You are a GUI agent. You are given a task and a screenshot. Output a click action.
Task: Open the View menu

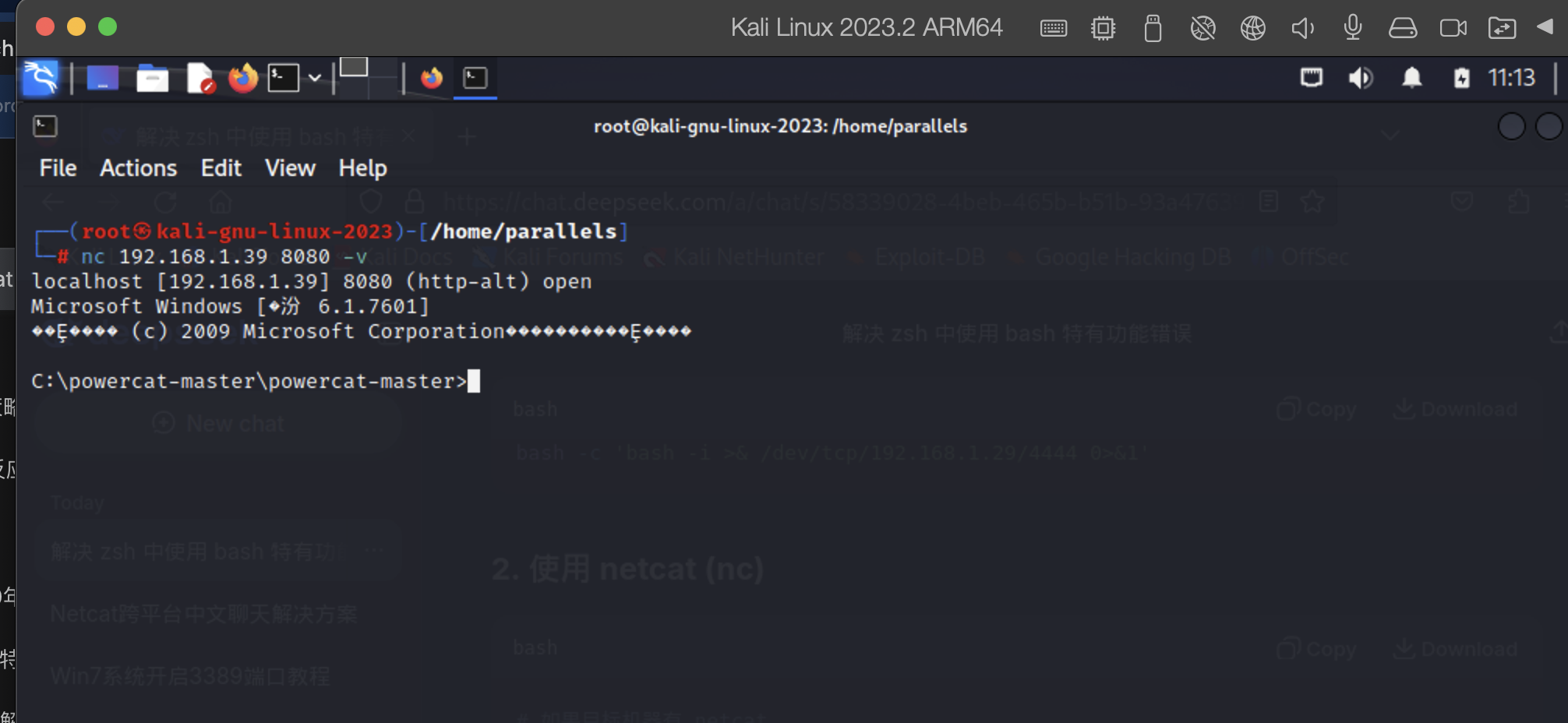click(290, 168)
